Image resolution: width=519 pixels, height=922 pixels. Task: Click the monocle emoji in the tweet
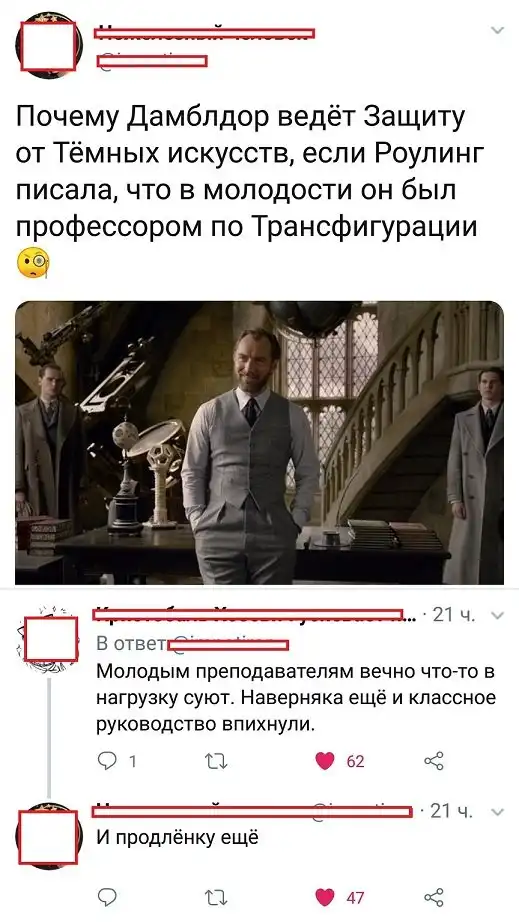pos(33,263)
